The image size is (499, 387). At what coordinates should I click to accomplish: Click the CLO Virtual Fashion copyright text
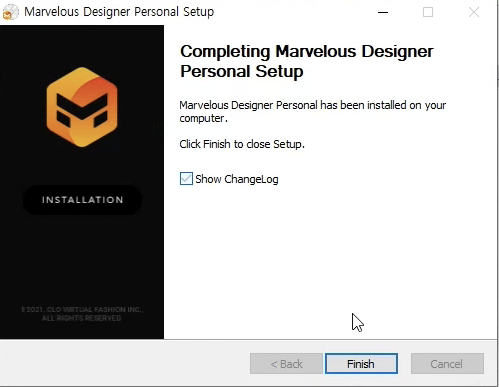(x=82, y=314)
